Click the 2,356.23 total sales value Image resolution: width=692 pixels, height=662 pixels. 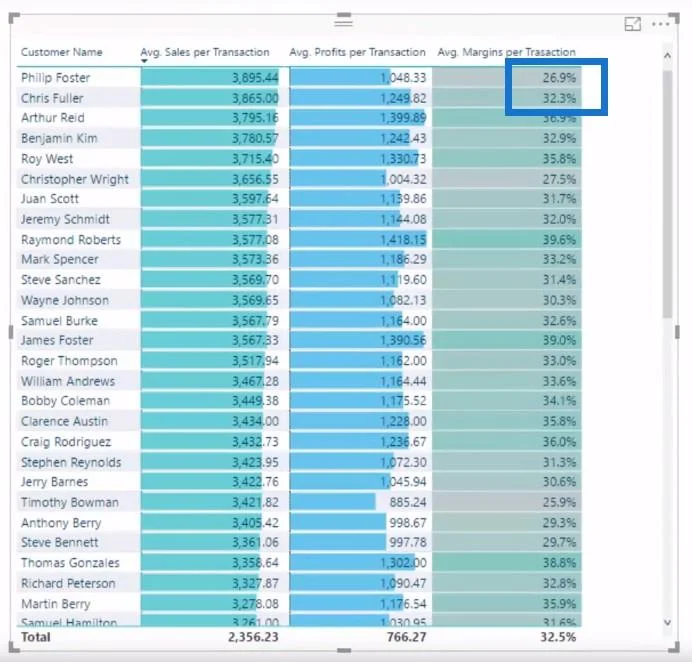click(x=253, y=637)
